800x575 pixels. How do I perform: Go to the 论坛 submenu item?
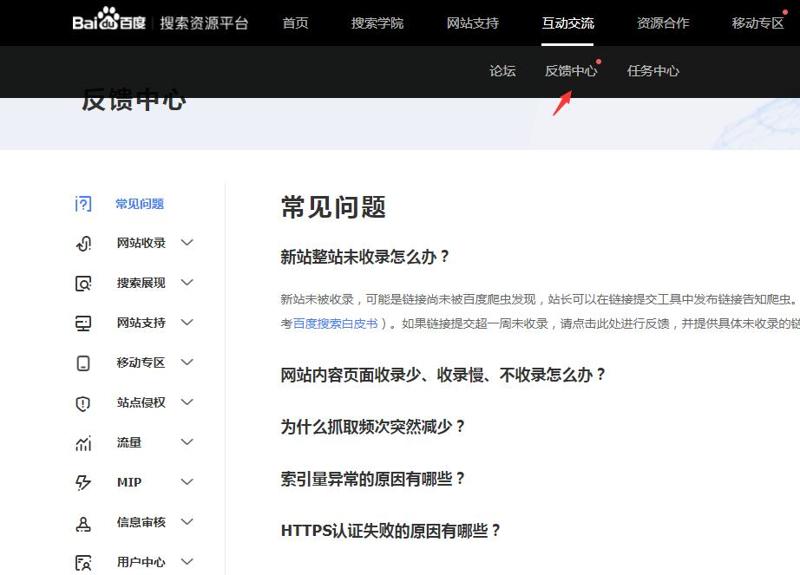point(503,71)
